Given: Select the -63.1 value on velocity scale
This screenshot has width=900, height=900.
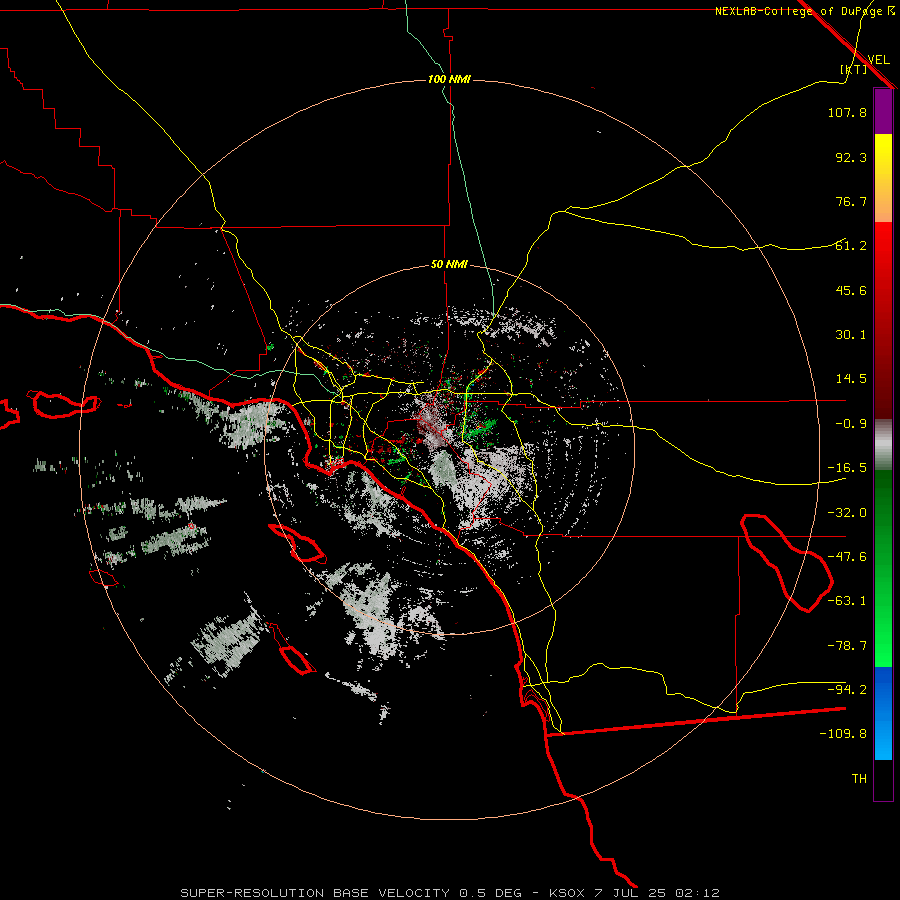Looking at the screenshot, I should [x=847, y=601].
